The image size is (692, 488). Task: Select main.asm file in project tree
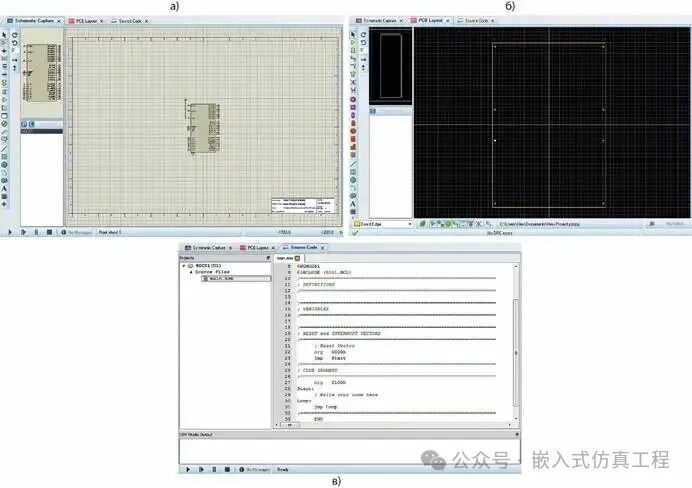236,279
